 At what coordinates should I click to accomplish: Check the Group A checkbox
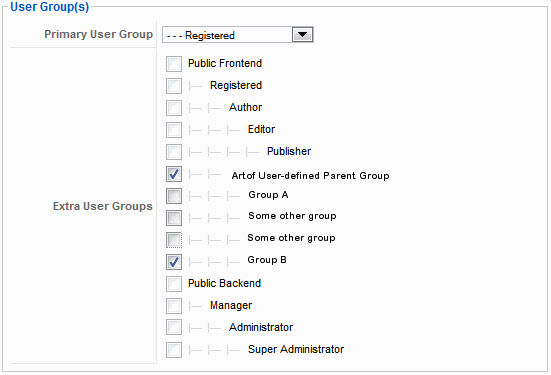(174, 196)
